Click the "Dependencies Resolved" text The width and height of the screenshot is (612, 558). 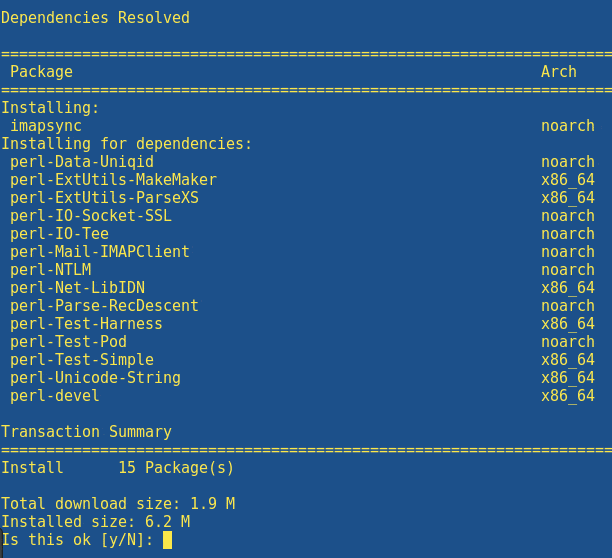(x=95, y=18)
